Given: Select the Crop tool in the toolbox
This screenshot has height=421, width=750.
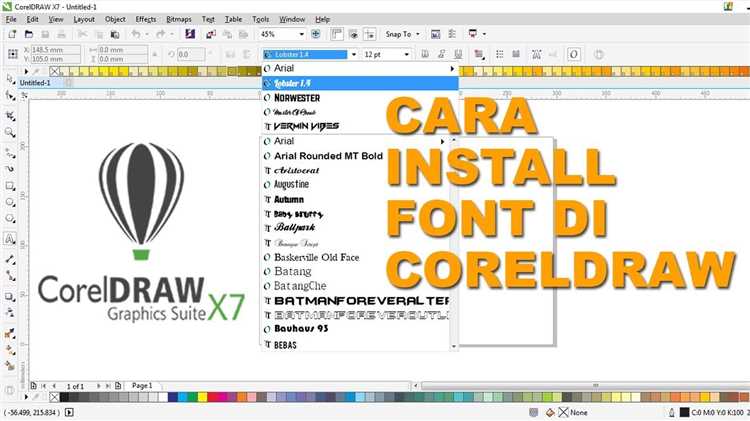Looking at the screenshot, I should point(9,114).
